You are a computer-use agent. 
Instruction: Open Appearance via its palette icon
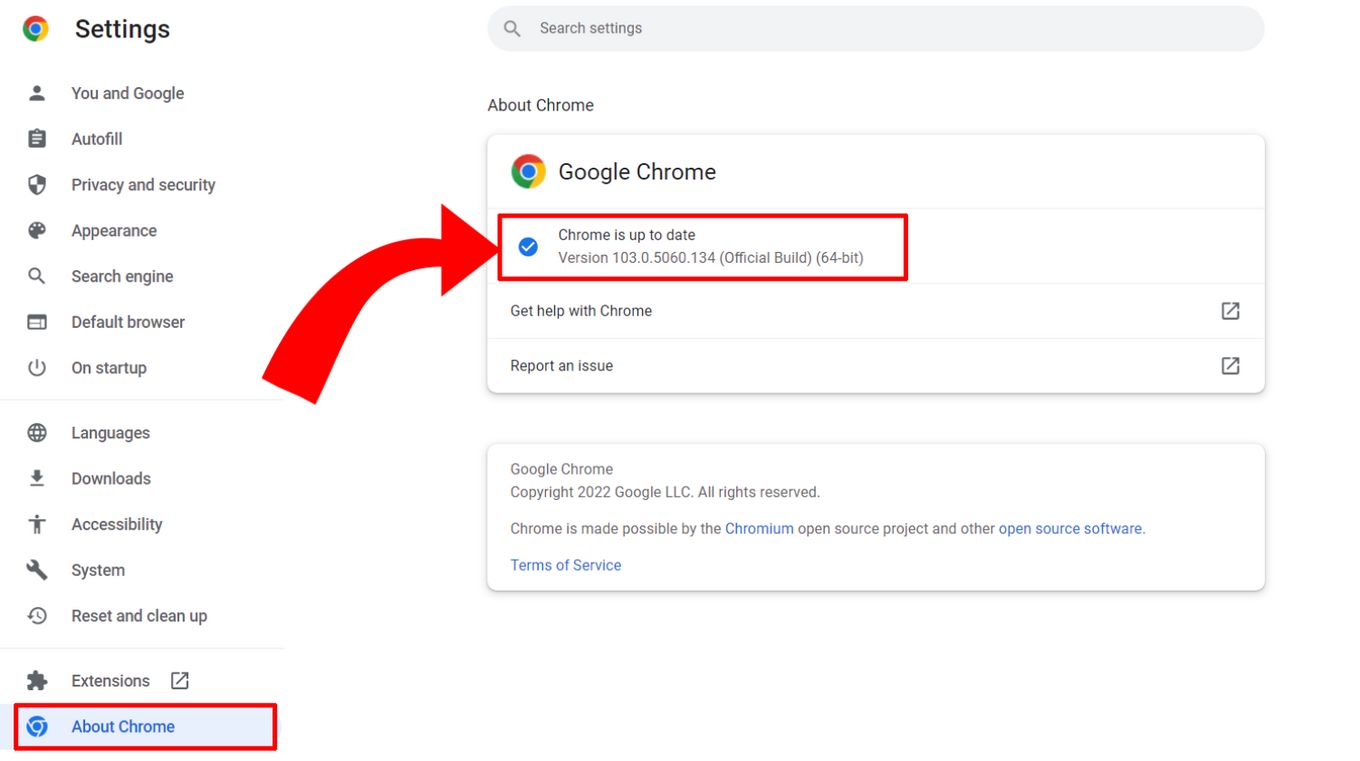coord(37,230)
